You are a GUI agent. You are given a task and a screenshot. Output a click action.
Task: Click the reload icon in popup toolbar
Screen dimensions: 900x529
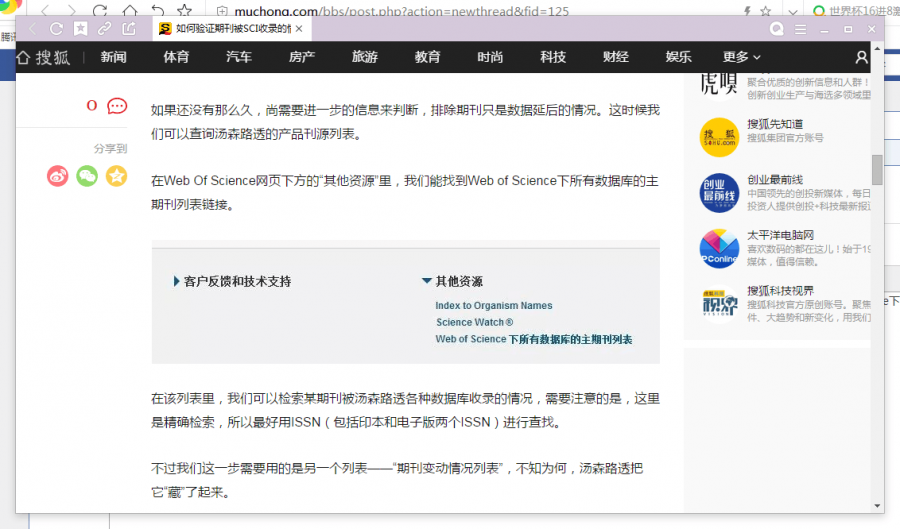coord(56,29)
